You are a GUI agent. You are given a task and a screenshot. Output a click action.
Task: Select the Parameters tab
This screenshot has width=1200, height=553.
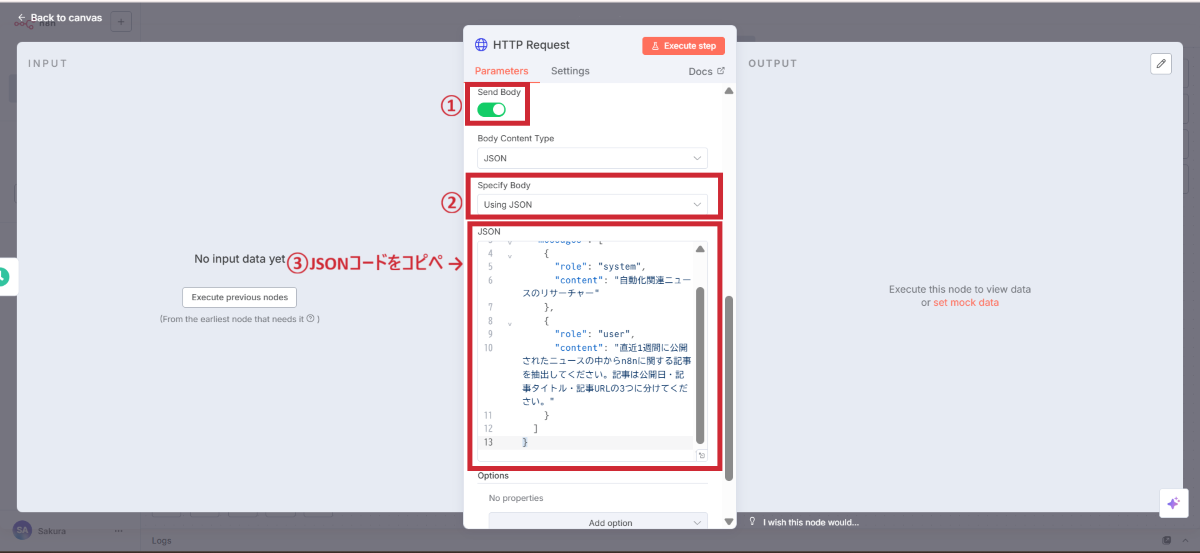coord(501,71)
